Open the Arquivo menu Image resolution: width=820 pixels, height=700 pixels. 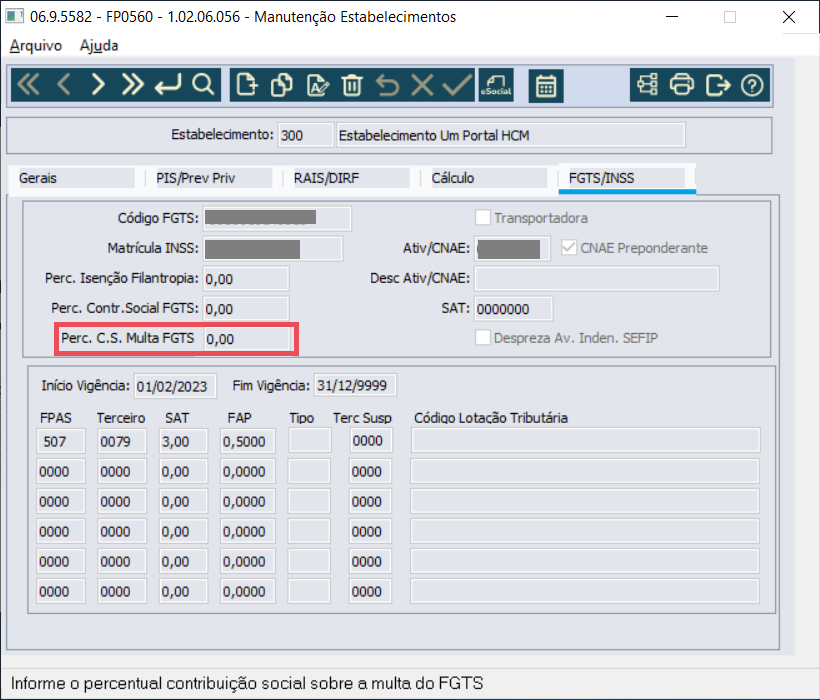[36, 45]
